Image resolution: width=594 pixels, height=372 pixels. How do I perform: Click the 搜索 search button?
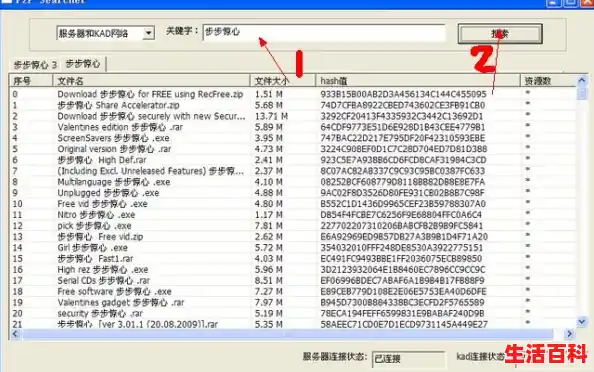[x=500, y=34]
